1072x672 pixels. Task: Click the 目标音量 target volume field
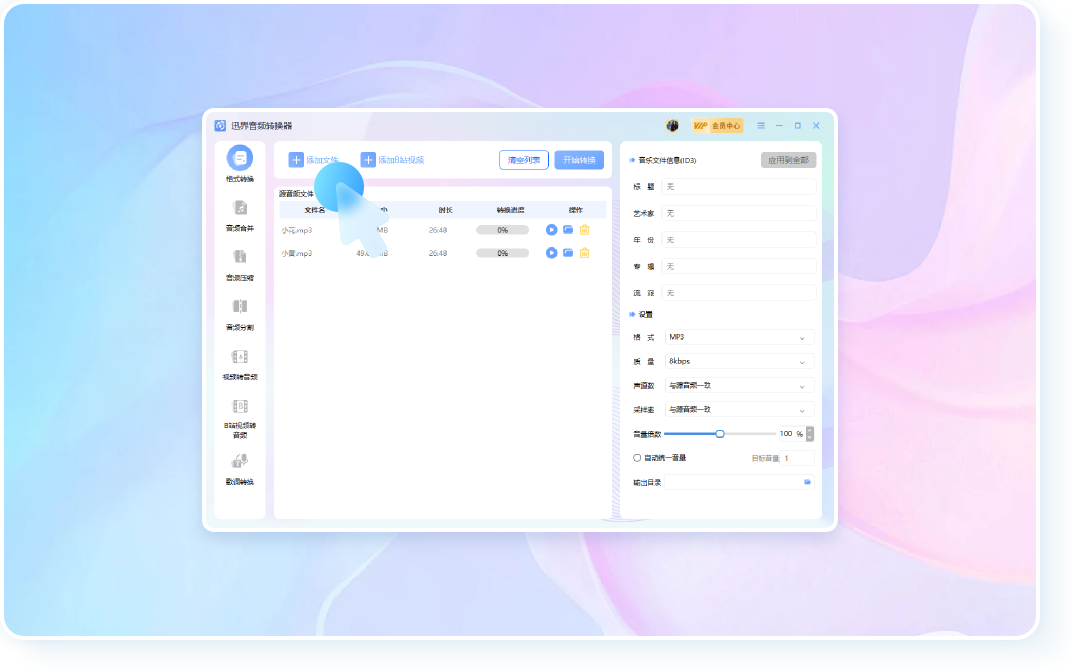pyautogui.click(x=797, y=458)
